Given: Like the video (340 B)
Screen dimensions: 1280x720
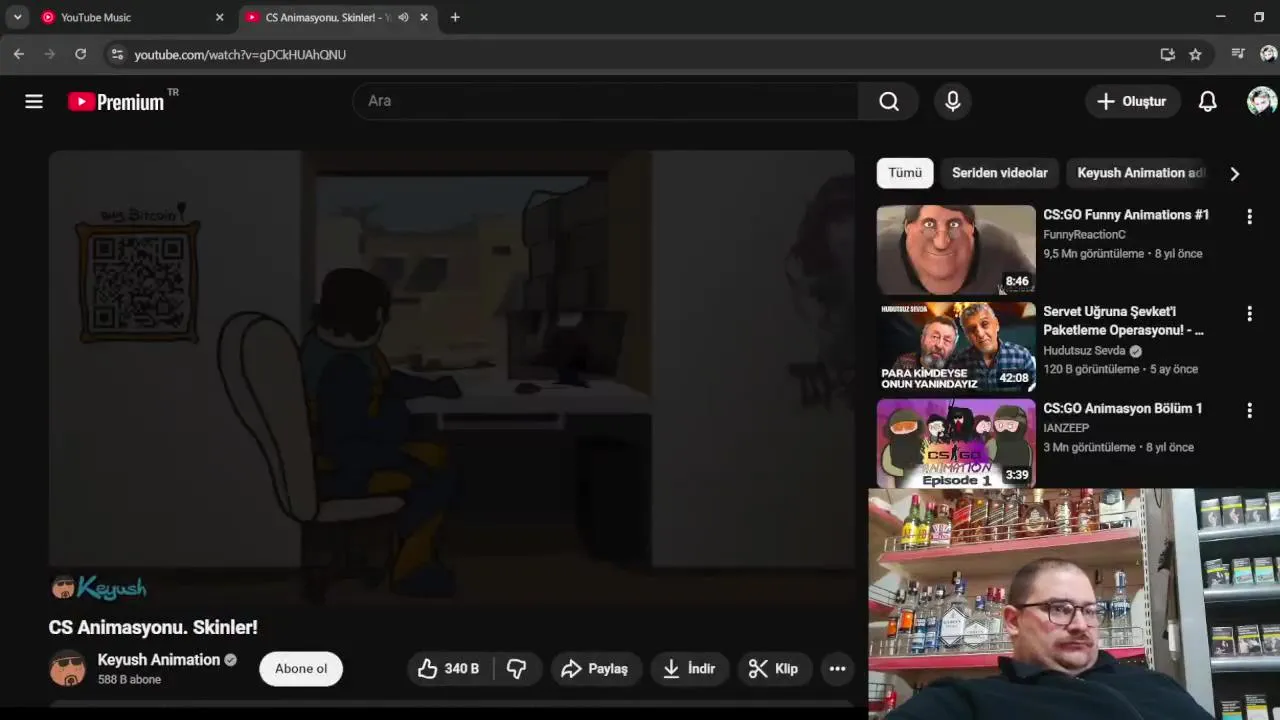Looking at the screenshot, I should tap(449, 669).
